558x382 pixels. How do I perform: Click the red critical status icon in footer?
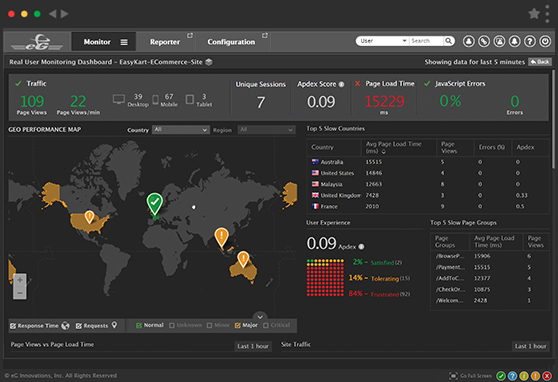coord(547,376)
